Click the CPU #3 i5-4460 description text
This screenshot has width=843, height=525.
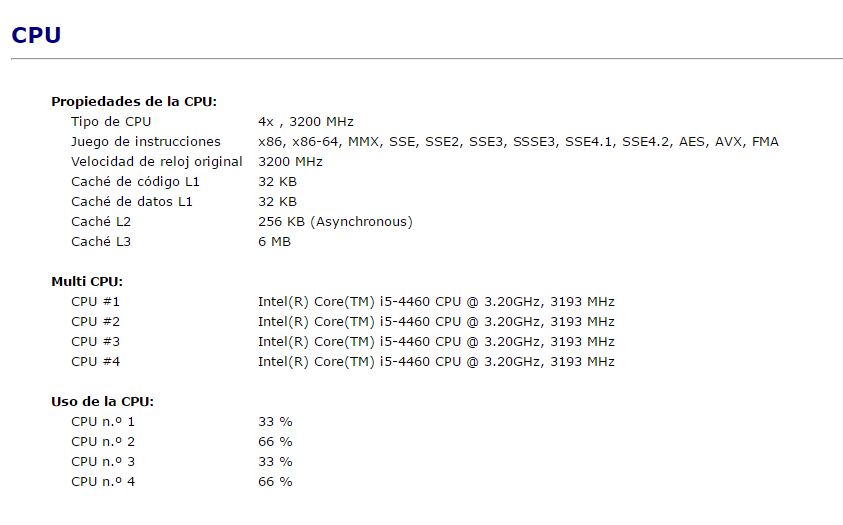point(436,342)
